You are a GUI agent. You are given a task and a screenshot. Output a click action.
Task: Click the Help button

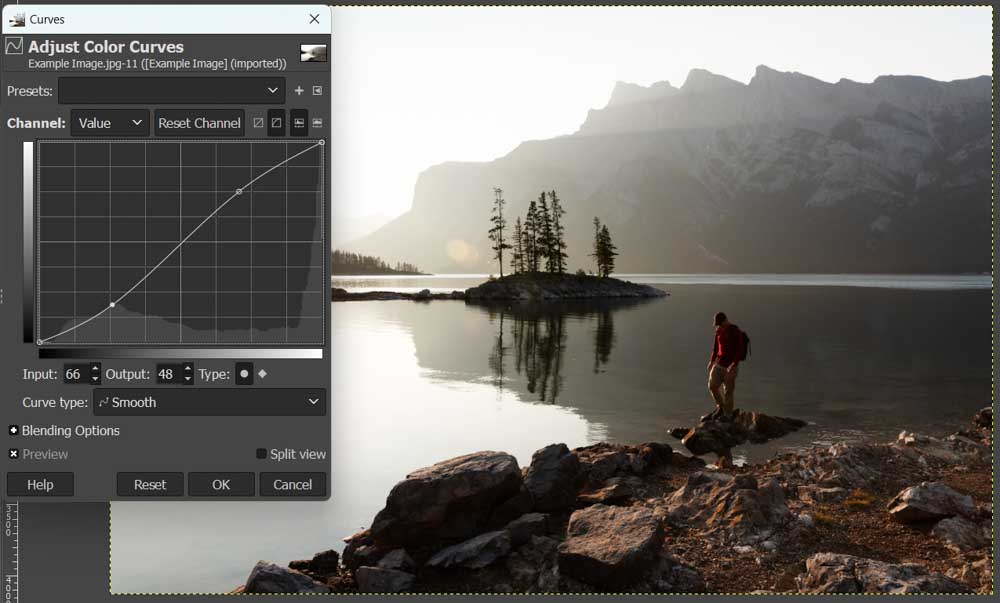(x=40, y=484)
